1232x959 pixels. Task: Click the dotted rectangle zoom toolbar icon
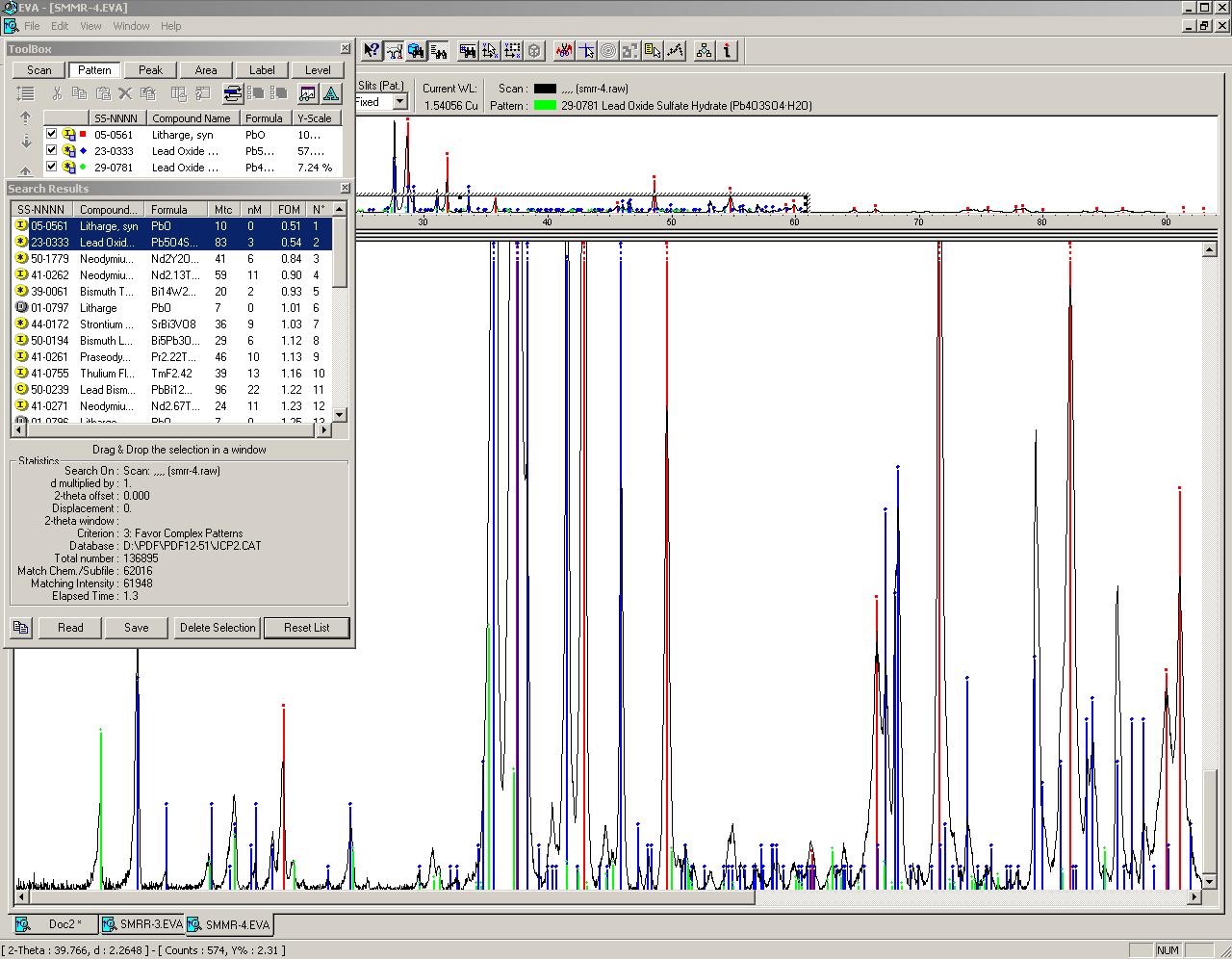click(513, 50)
